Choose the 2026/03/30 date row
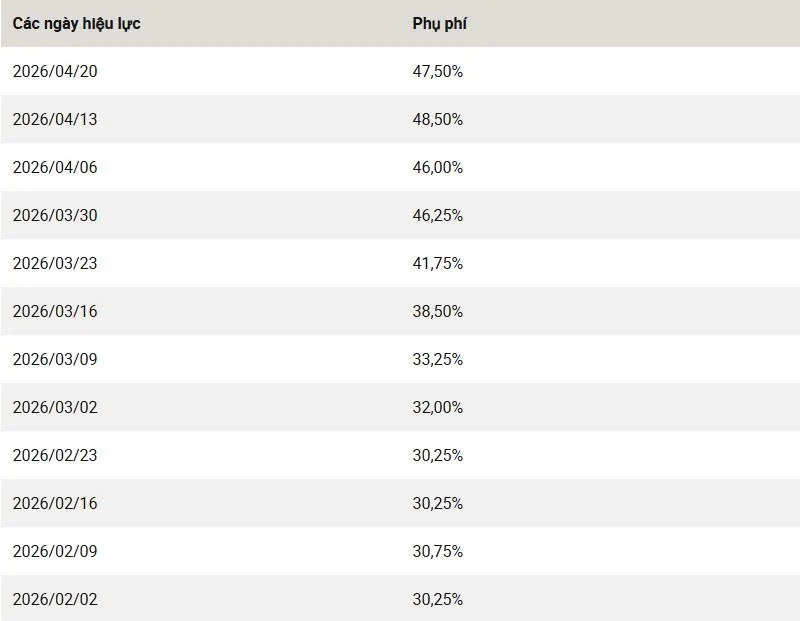 [x=55, y=215]
